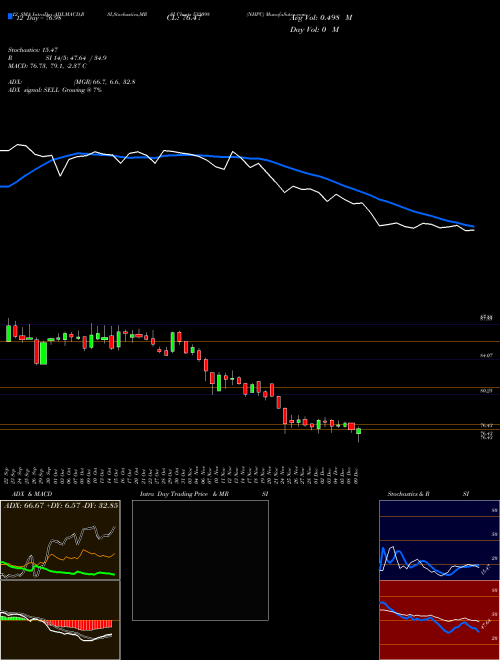Viewport: 500px width, 660px height.
Task: Open the blue-background Stochastics chart panel
Action: click(x=439, y=540)
